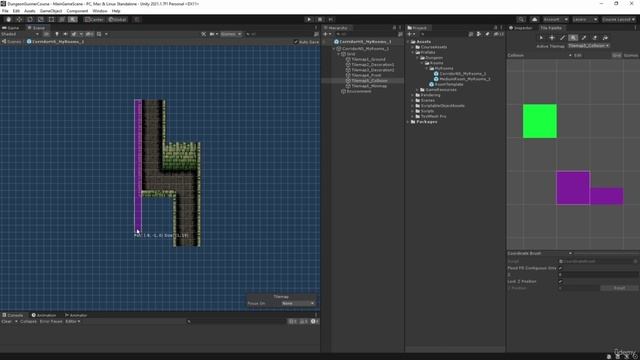
Task: Toggle scene effects button
Action: (74, 34)
